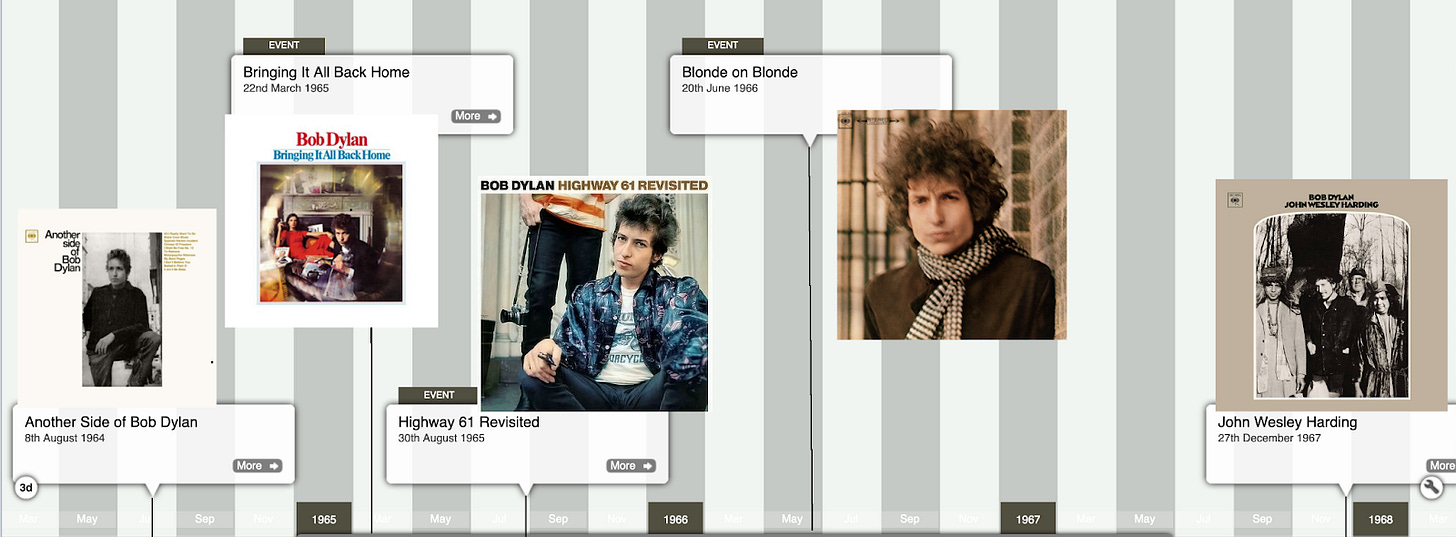Click the EVENT tag above Highway 61 Revisited
The image size is (1456, 537).
[x=438, y=395]
